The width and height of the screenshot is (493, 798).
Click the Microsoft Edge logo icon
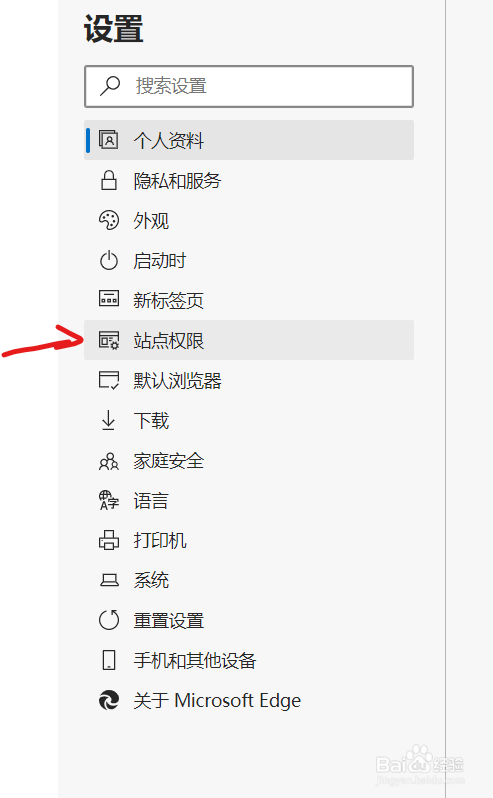[108, 700]
